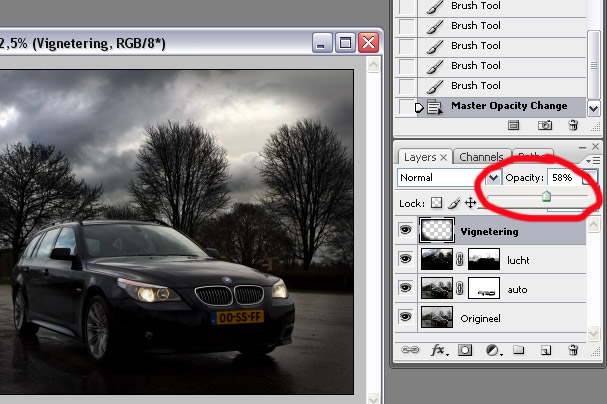Select the auto layer name
Viewport: 607px width, 404px height.
point(517,289)
